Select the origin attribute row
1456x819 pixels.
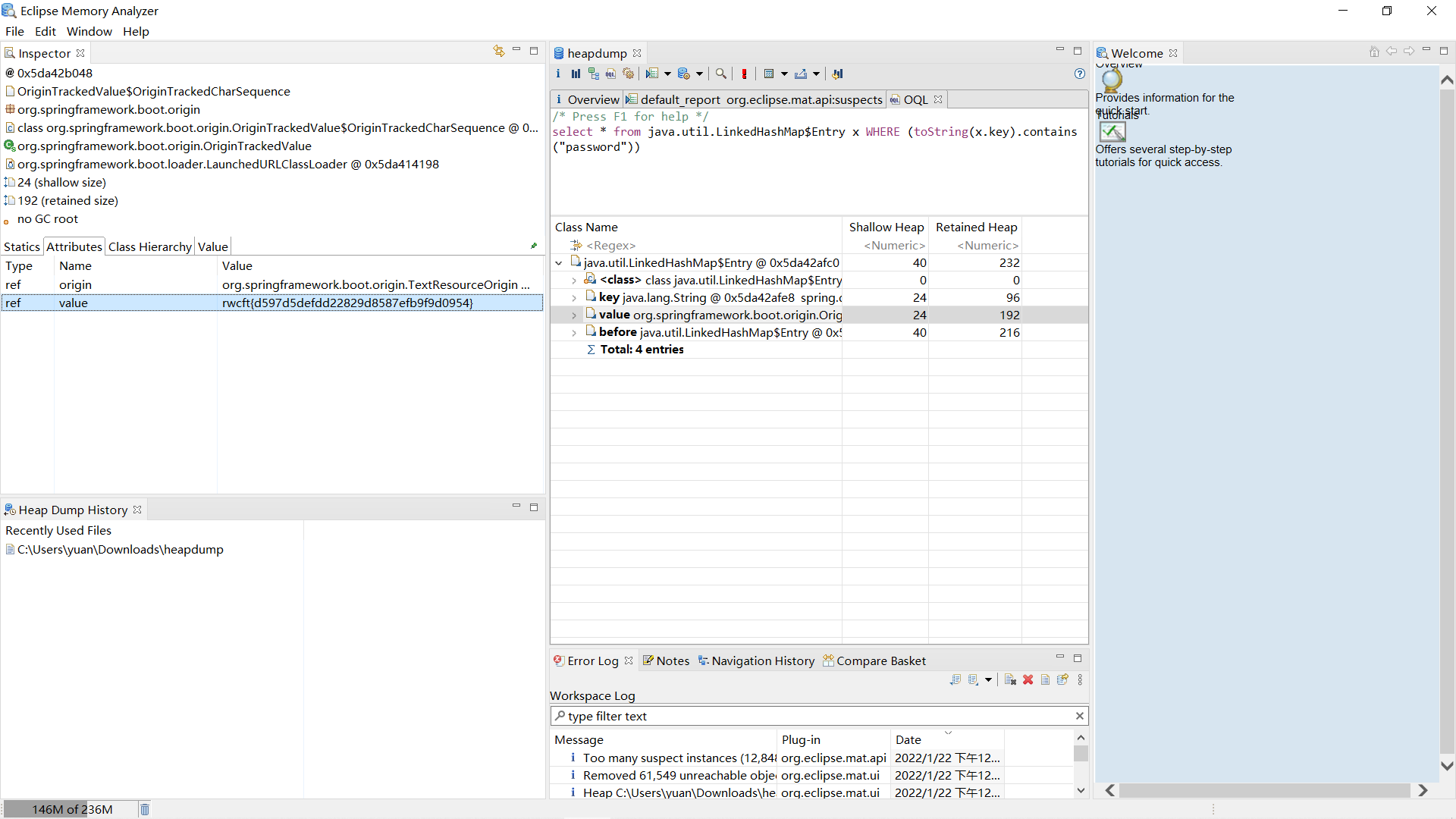click(271, 284)
